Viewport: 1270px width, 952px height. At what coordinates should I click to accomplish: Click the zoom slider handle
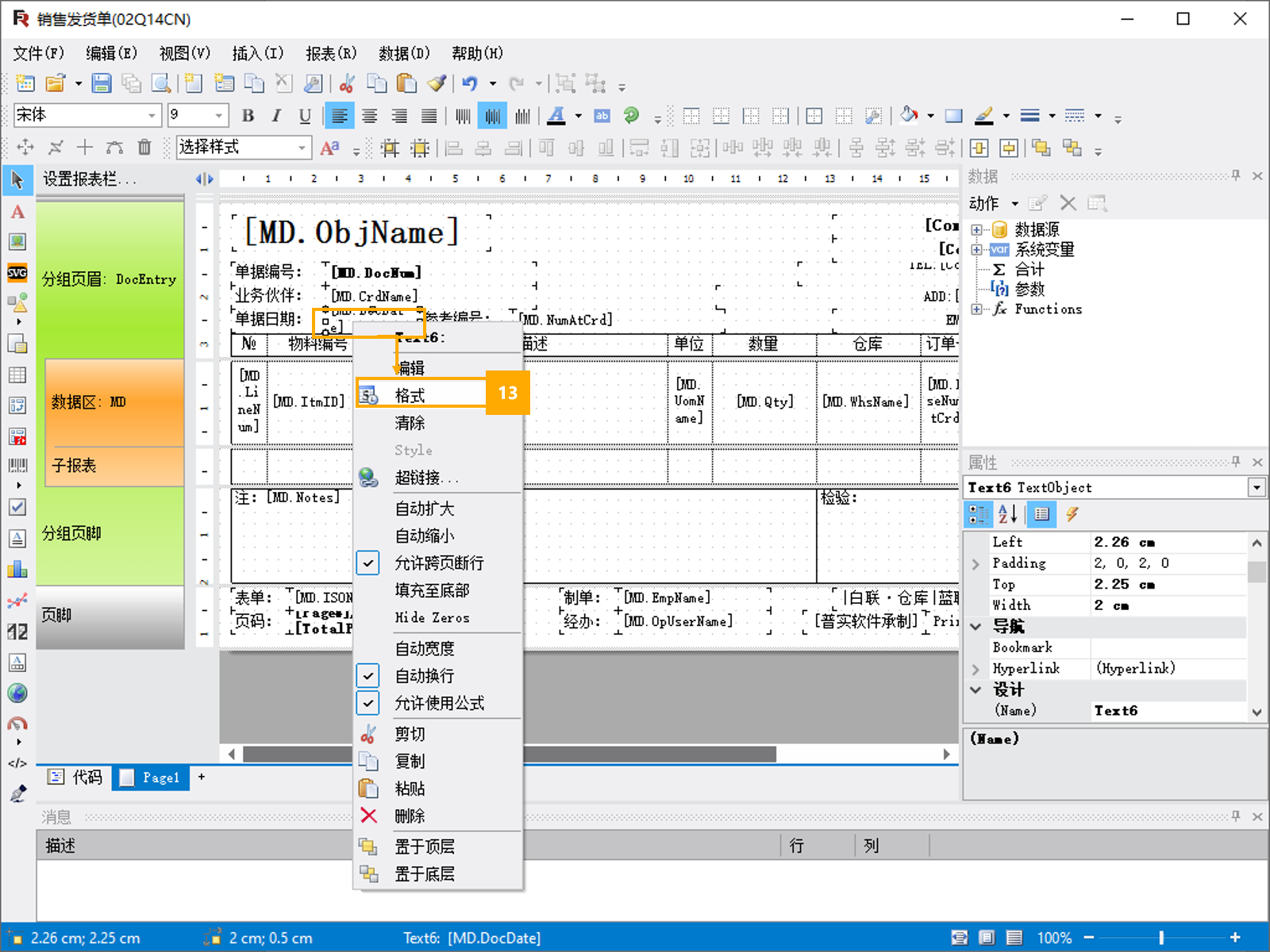point(1162,938)
